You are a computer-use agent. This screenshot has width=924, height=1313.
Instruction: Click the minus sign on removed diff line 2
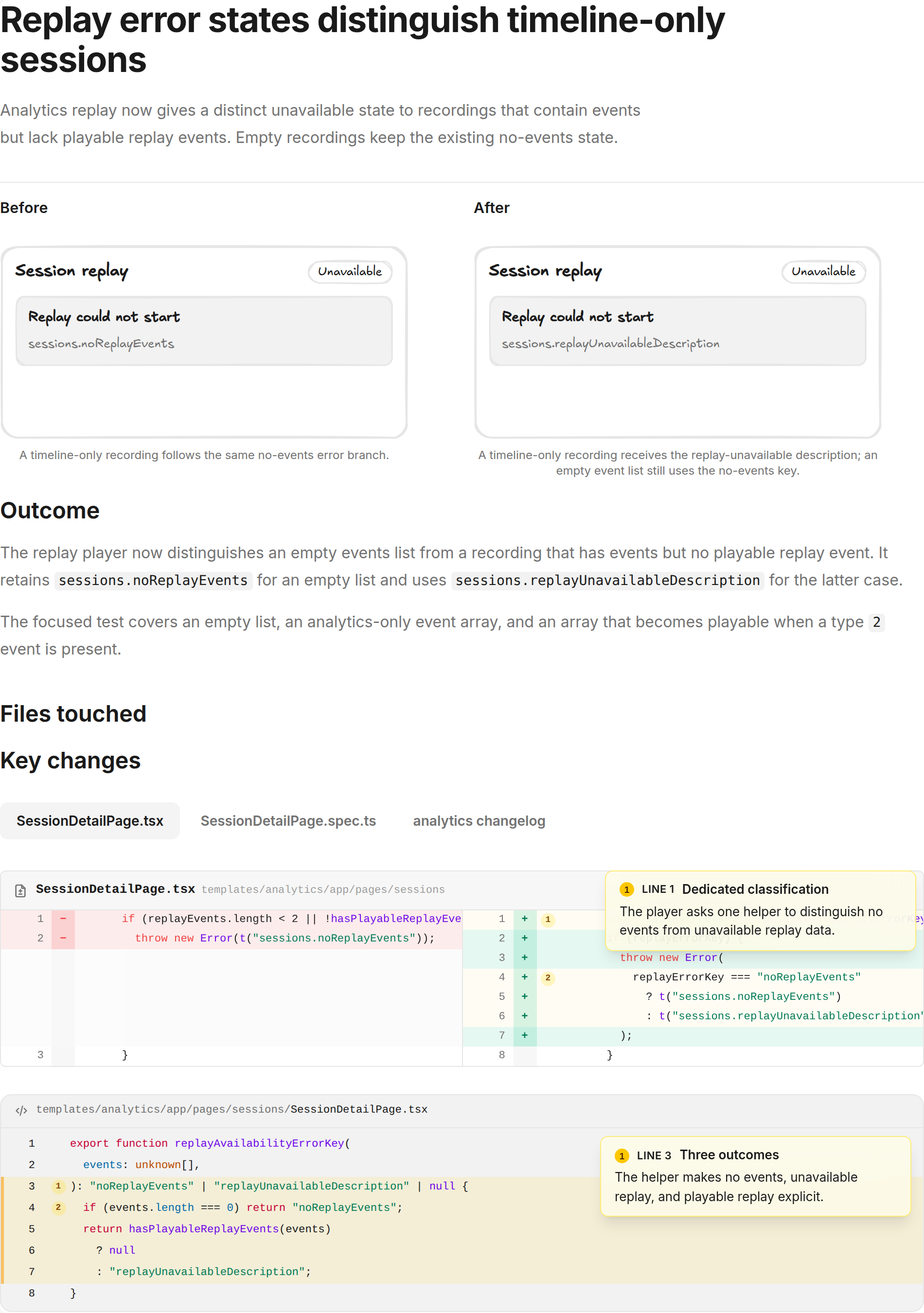[x=63, y=938]
